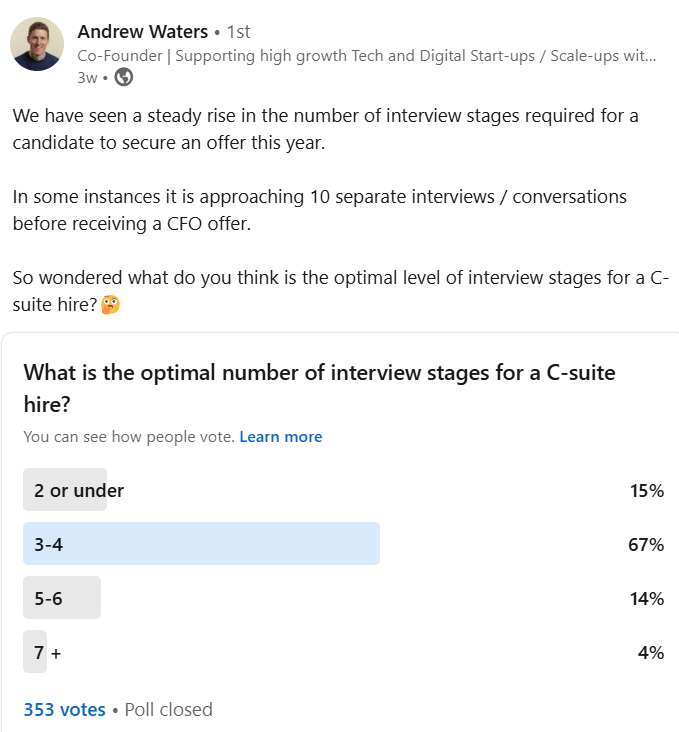Image resolution: width=679 pixels, height=732 pixels.
Task: Open Andrew Waters' profile photo
Action: [37, 44]
